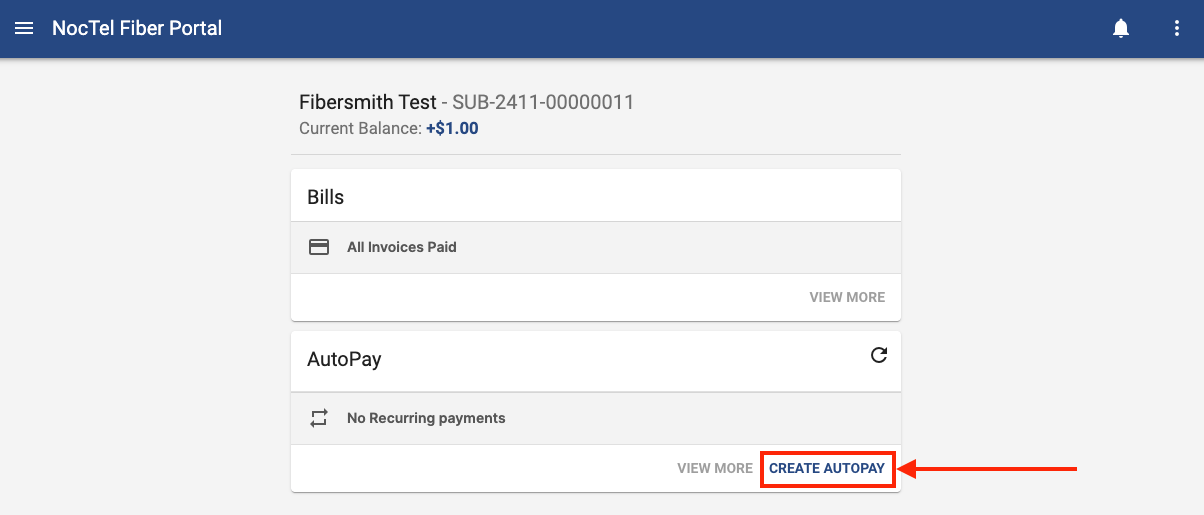Refresh the AutoPay card
1204x515 pixels.
(x=879, y=355)
